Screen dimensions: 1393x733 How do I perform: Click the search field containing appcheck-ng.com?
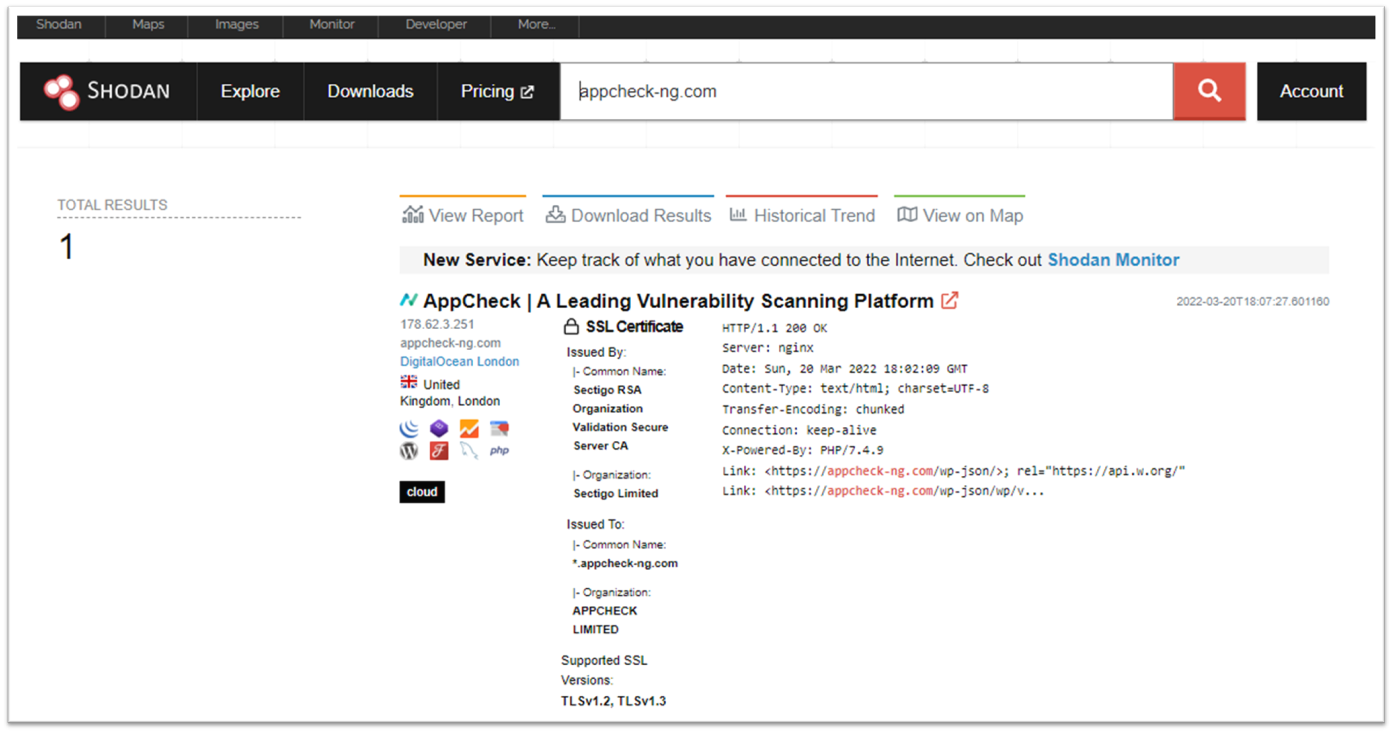pos(865,91)
